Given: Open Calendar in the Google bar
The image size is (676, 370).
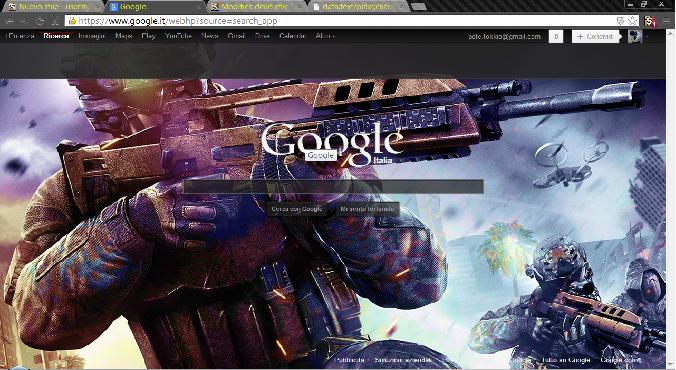Looking at the screenshot, I should (292, 36).
